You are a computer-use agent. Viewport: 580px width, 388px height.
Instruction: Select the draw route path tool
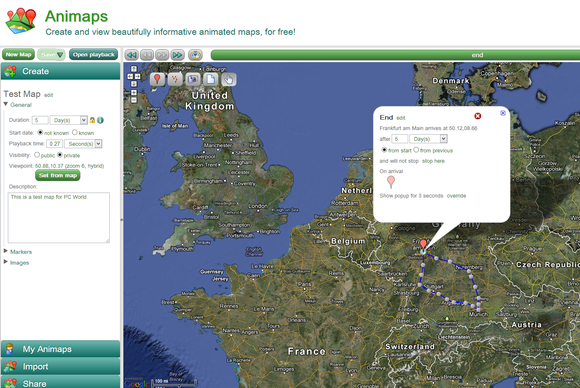point(175,79)
